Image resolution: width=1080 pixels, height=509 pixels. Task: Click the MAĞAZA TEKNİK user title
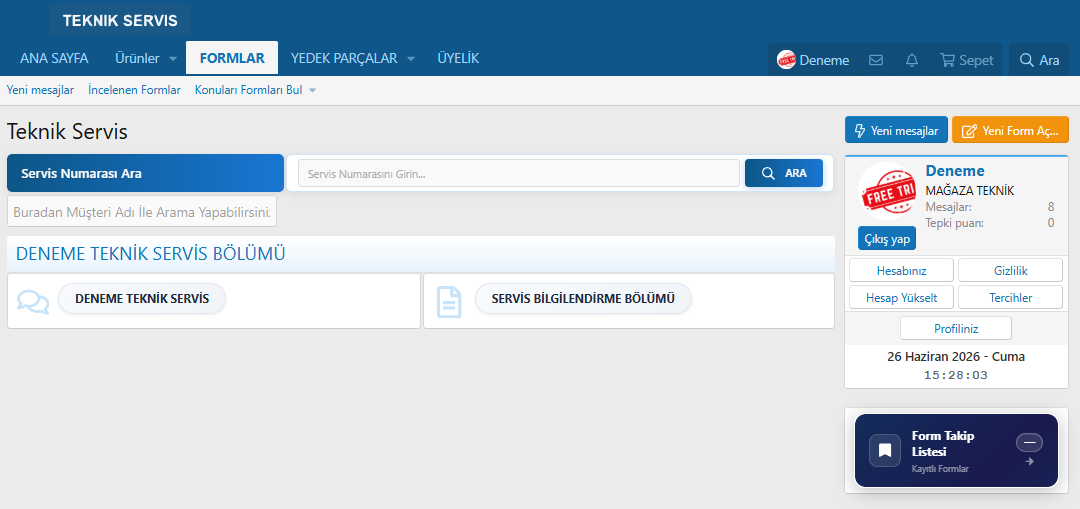[970, 191]
